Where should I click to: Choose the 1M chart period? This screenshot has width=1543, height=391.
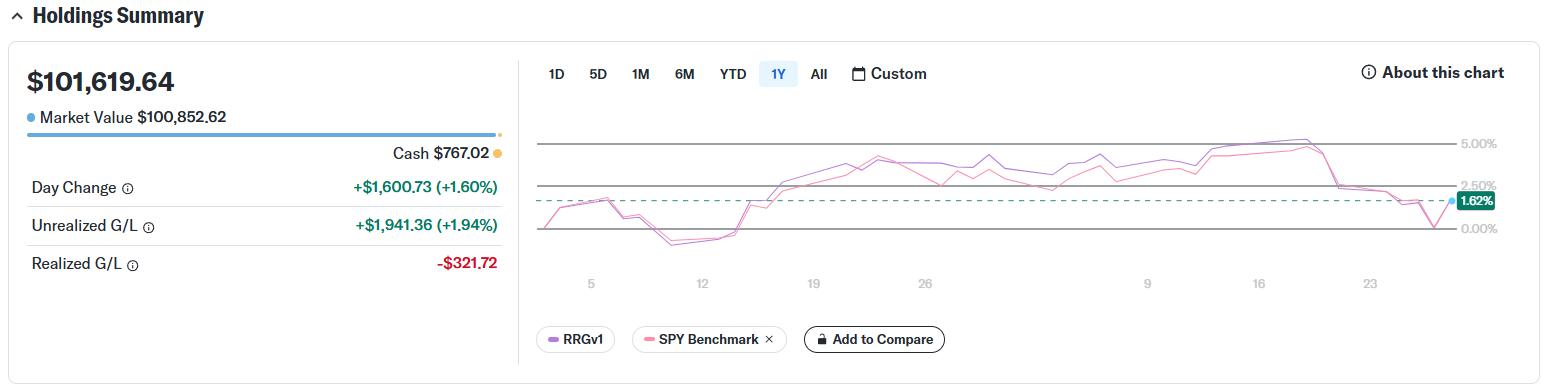(x=641, y=74)
